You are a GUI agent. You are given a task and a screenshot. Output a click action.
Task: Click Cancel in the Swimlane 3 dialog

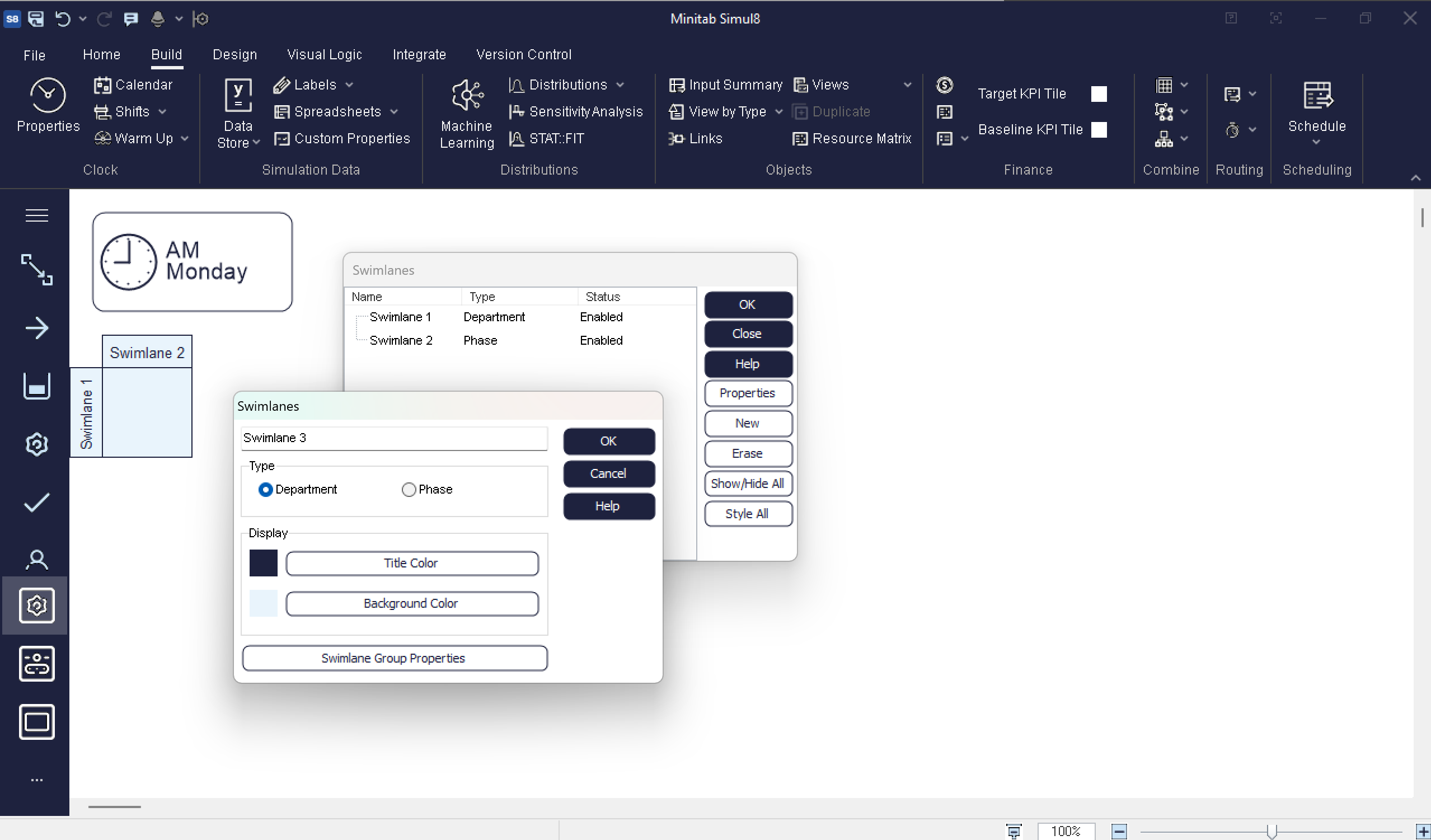[x=609, y=473]
